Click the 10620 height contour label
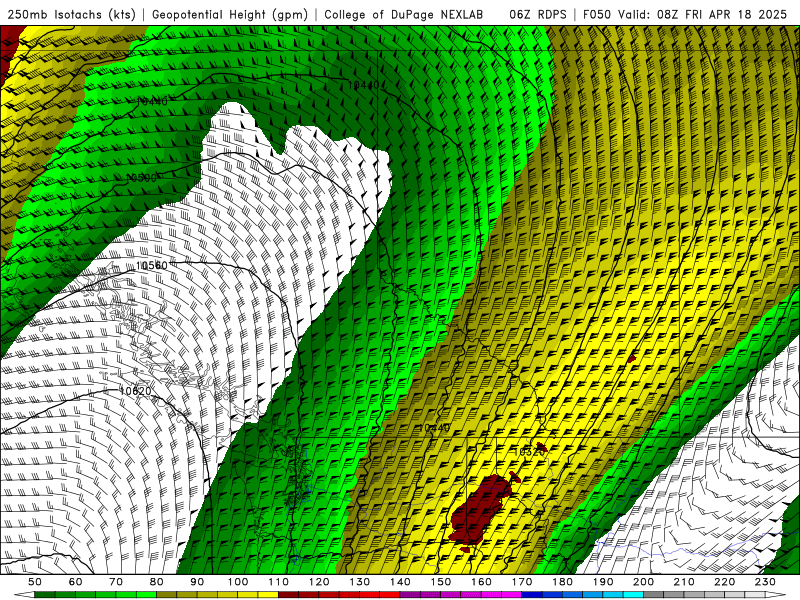Image resolution: width=800 pixels, height=600 pixels. [x=136, y=391]
